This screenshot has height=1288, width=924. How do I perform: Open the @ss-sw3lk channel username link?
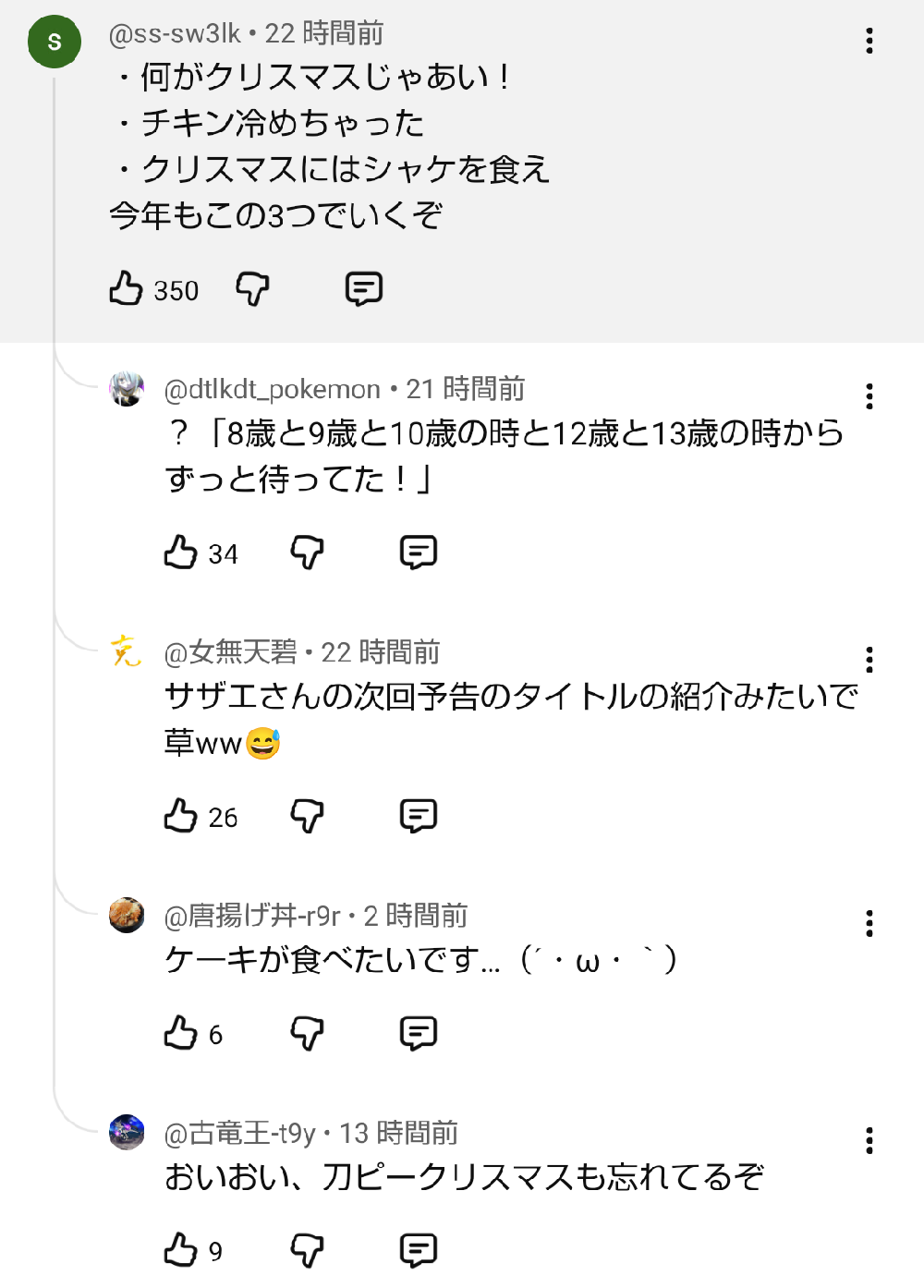(x=175, y=34)
